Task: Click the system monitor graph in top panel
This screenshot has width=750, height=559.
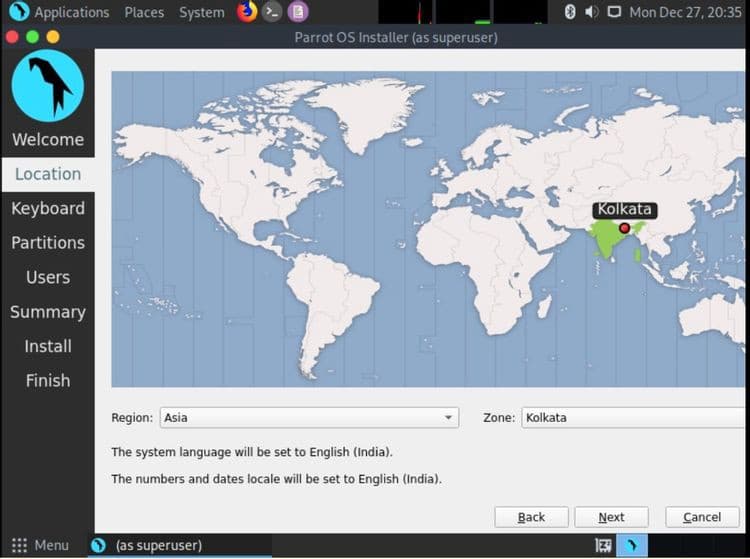Action: click(463, 11)
